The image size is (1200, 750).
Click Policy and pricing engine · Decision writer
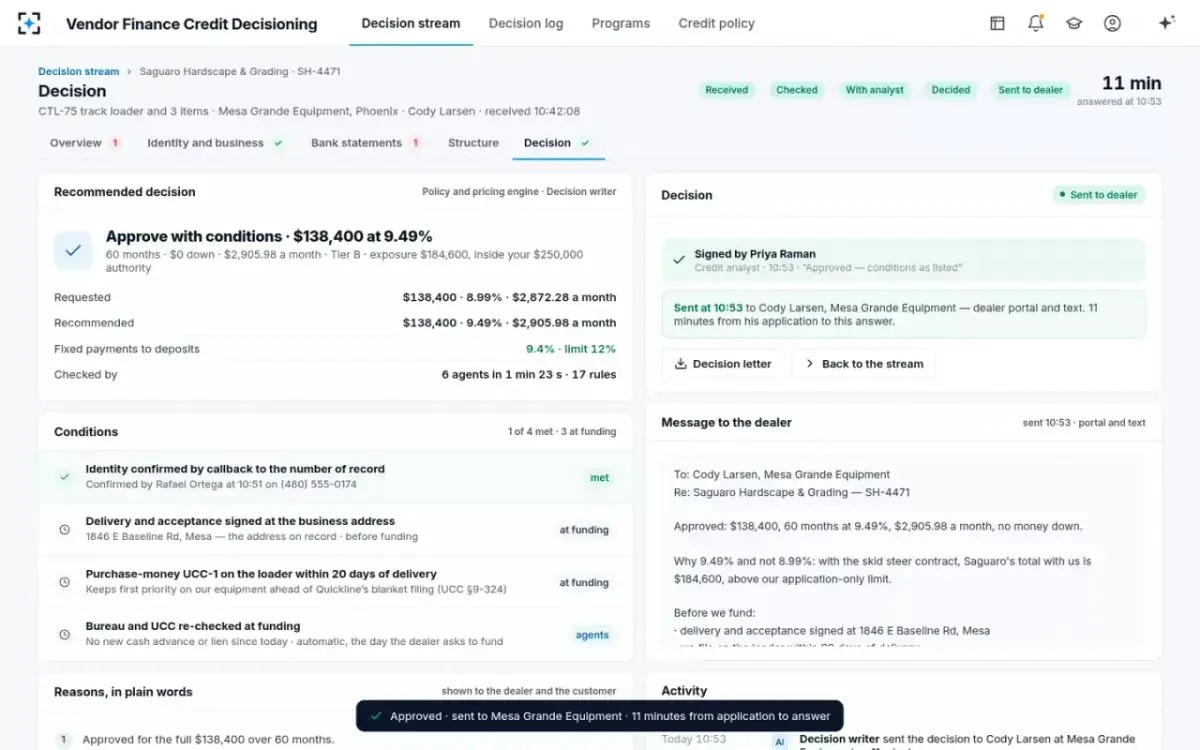tap(519, 192)
